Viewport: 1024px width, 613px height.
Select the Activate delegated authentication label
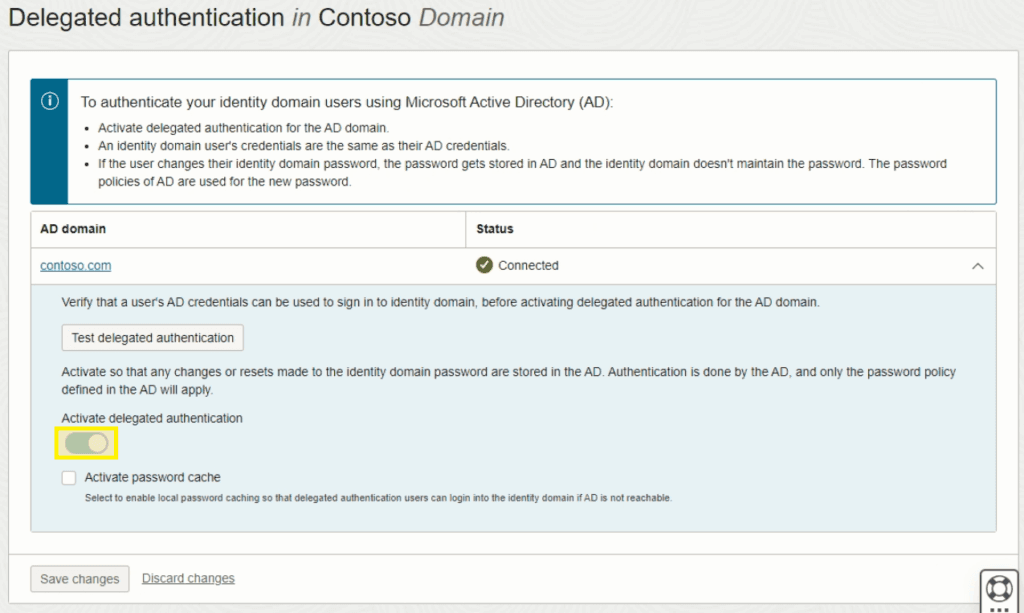(x=152, y=418)
